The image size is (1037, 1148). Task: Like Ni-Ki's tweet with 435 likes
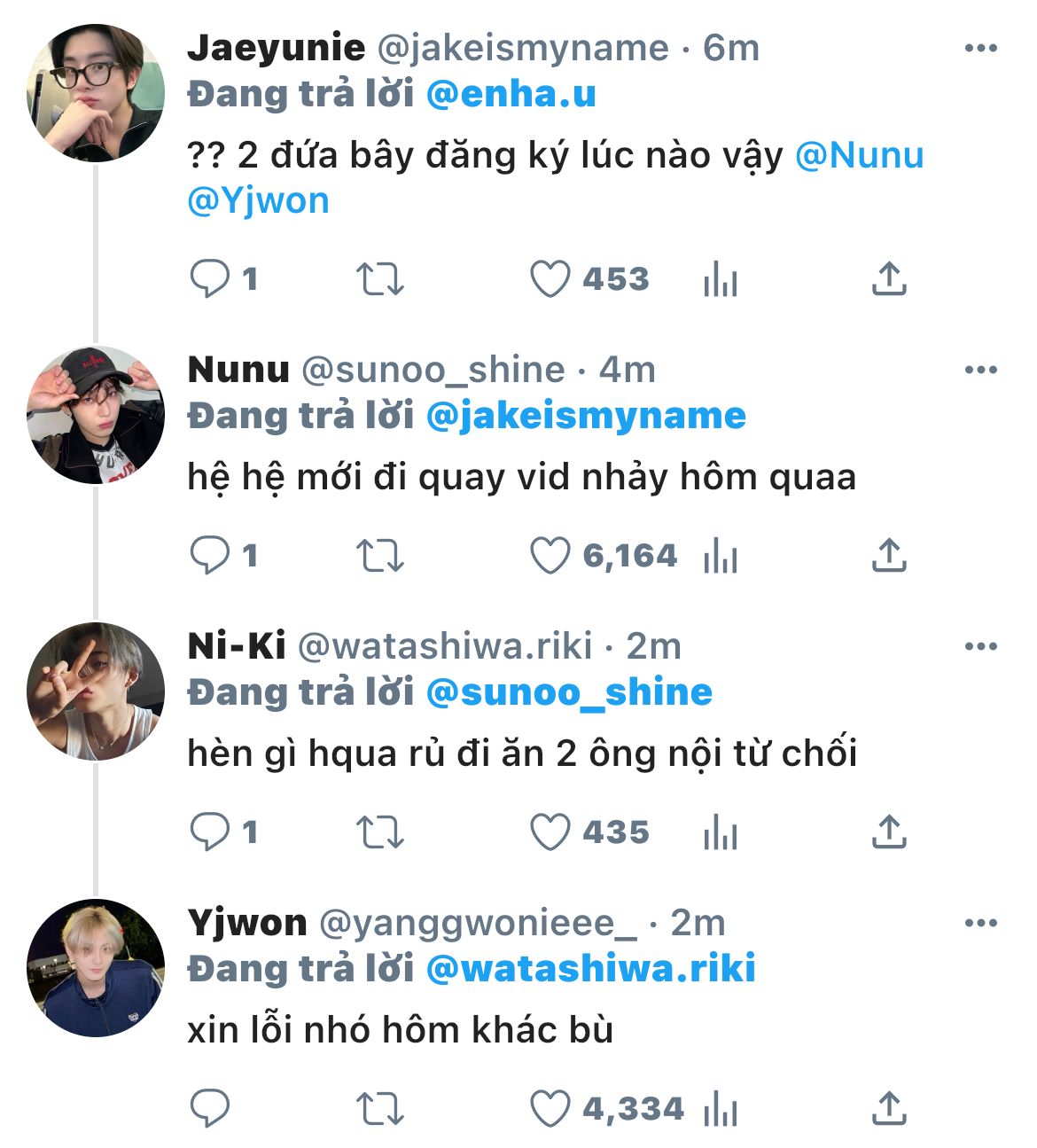click(550, 832)
